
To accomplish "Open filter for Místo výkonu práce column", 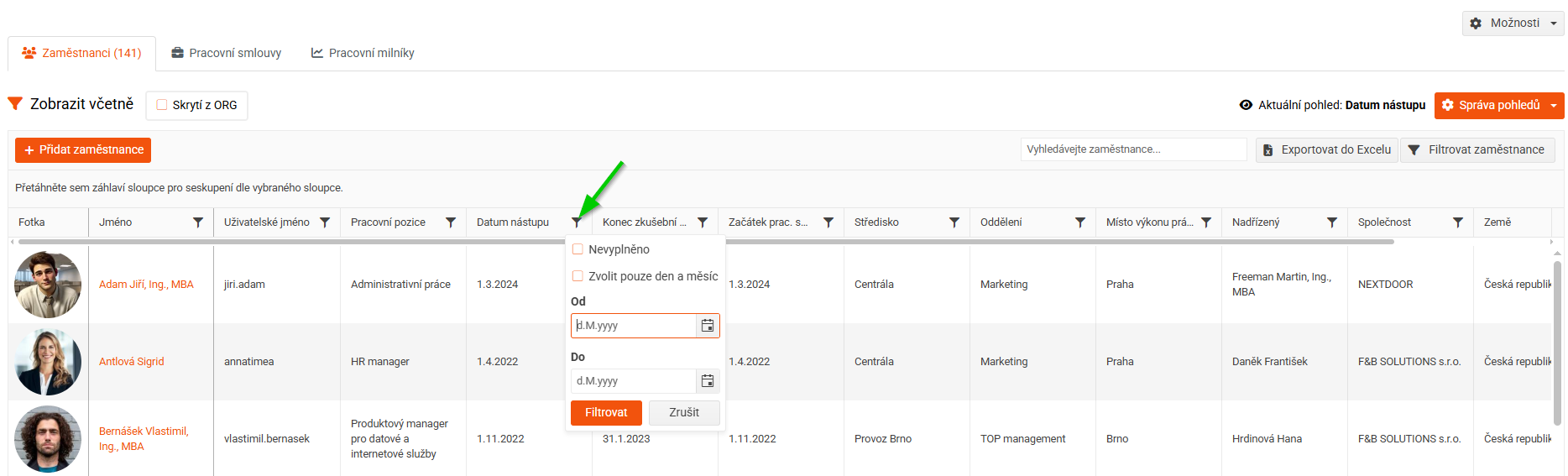I will pyautogui.click(x=1206, y=222).
